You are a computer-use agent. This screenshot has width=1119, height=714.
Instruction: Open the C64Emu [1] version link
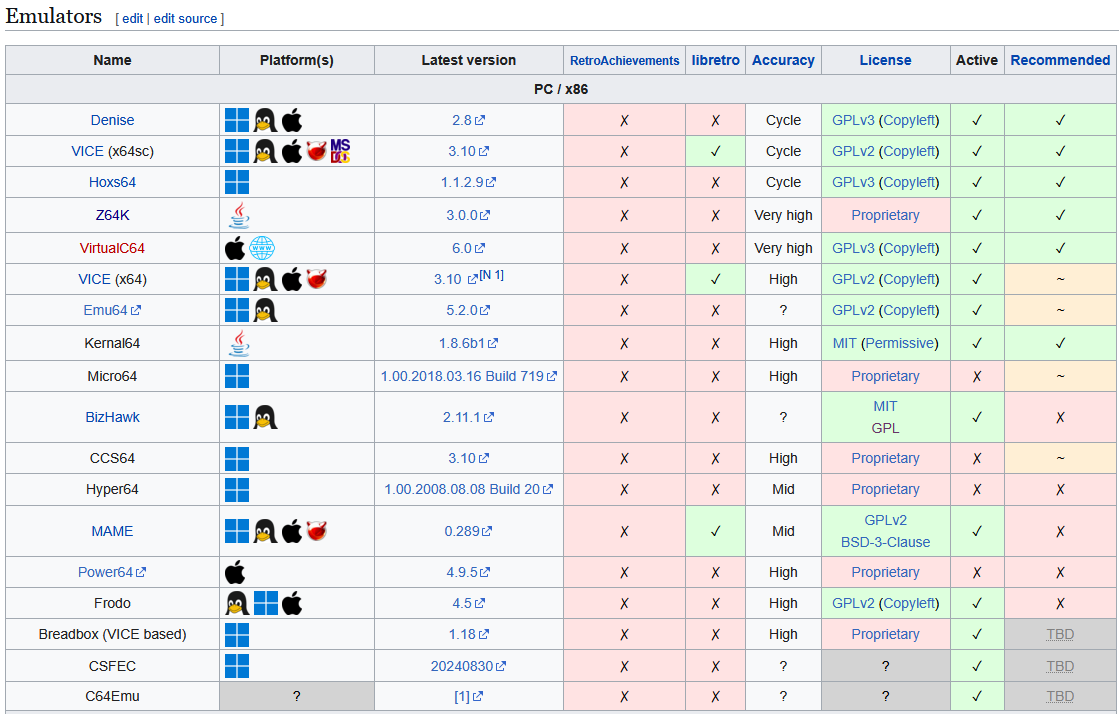pos(468,696)
